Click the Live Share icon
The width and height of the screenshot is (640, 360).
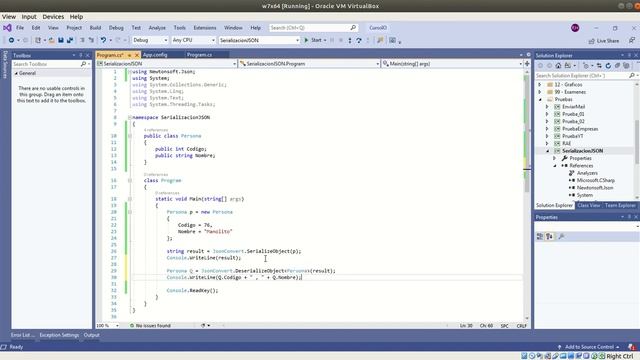[x=591, y=41]
